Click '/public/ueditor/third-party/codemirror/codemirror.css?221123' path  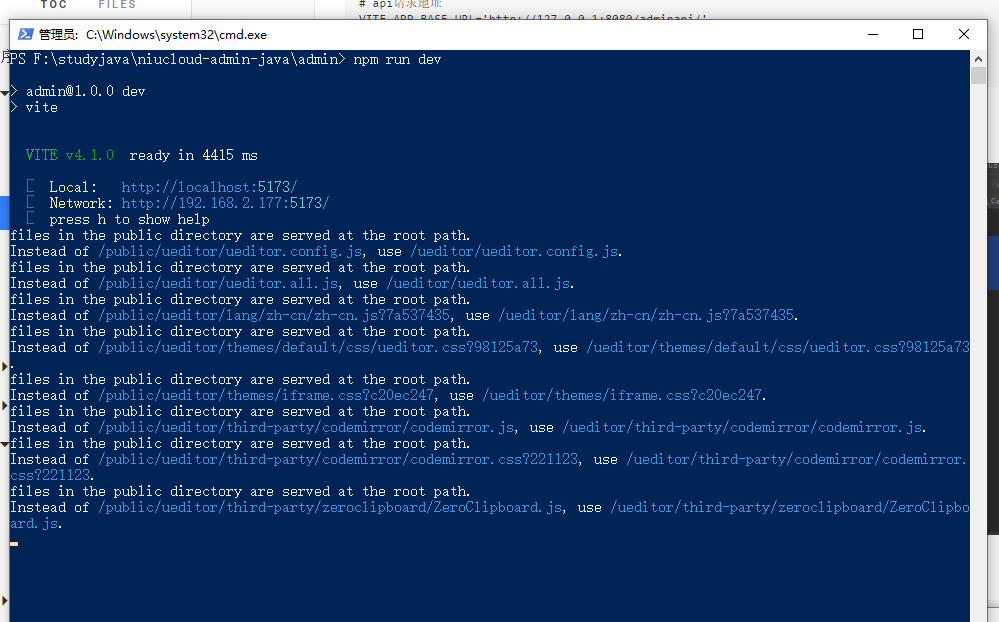pos(338,459)
